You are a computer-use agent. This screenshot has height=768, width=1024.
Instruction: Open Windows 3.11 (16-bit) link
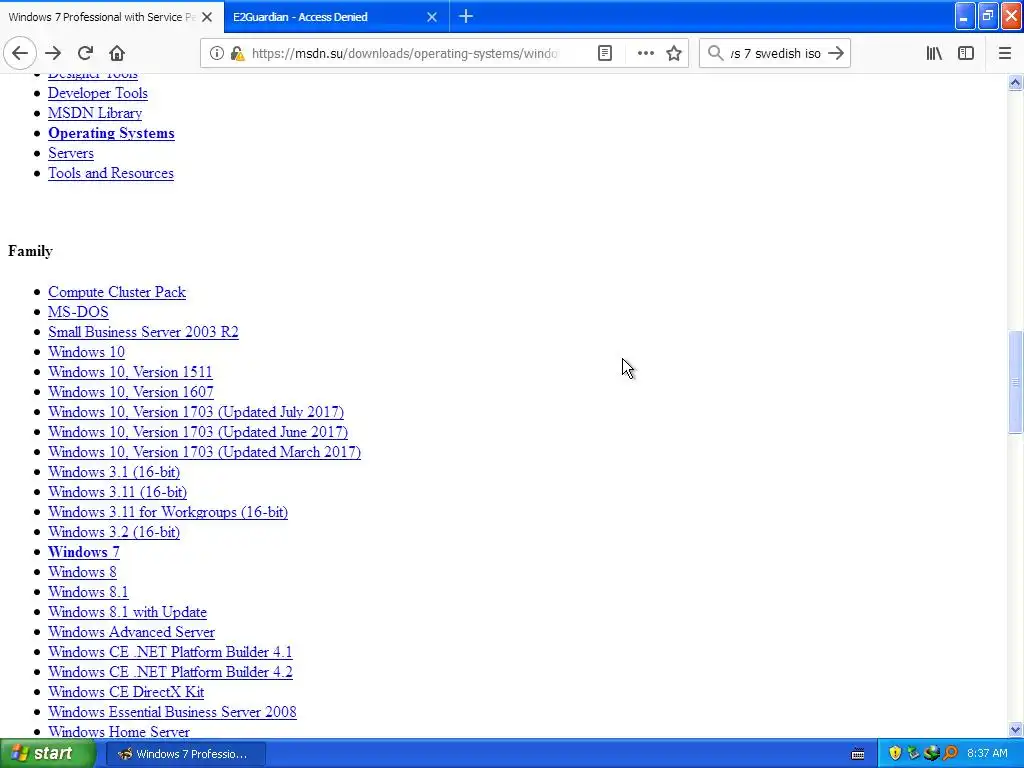coord(118,492)
